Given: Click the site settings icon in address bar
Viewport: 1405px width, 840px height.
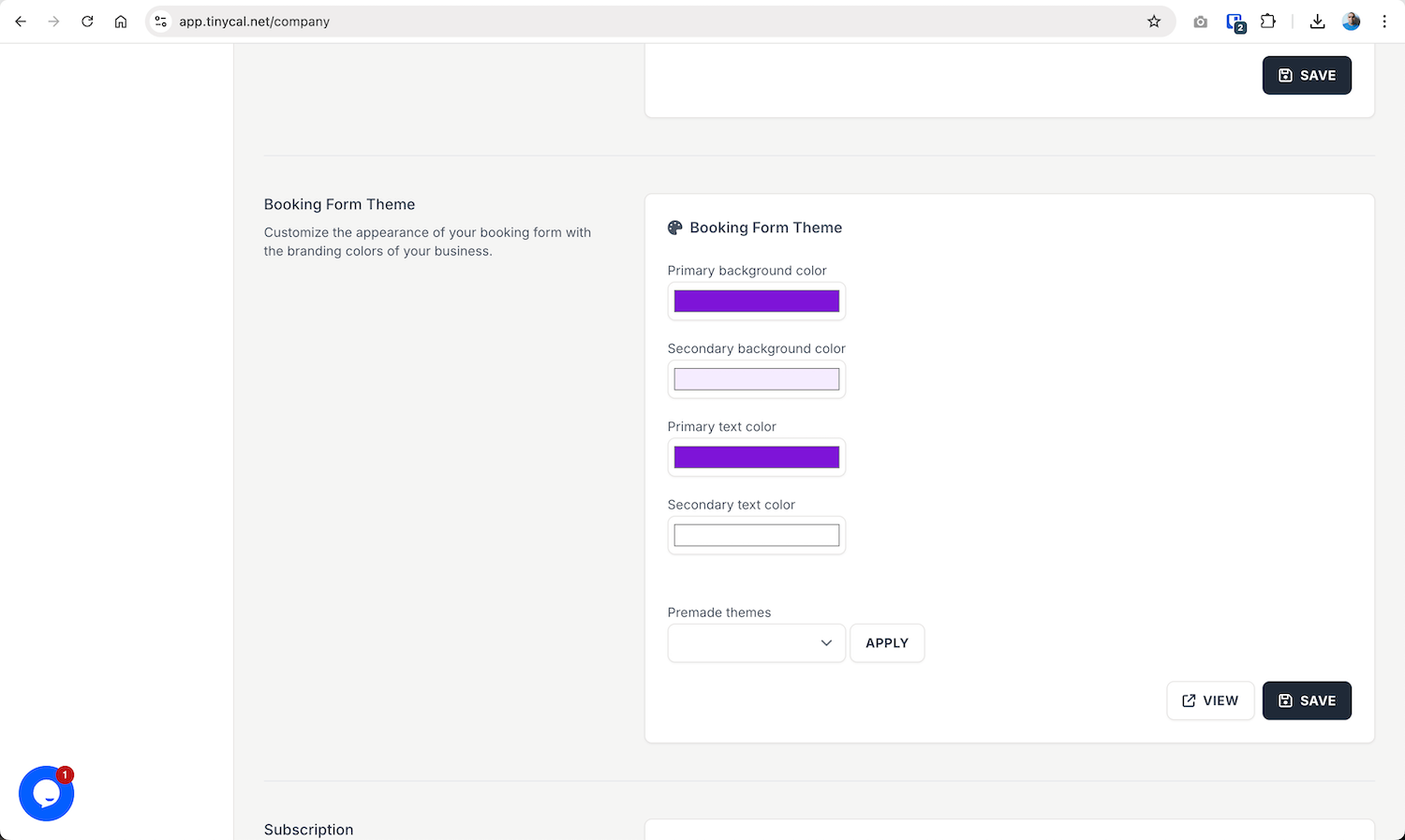Looking at the screenshot, I should [160, 21].
